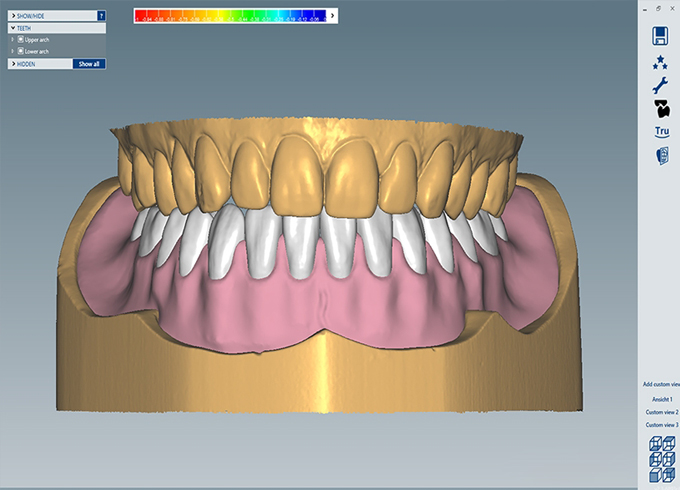Expand the SHOW/HIDE panel header

point(12,16)
